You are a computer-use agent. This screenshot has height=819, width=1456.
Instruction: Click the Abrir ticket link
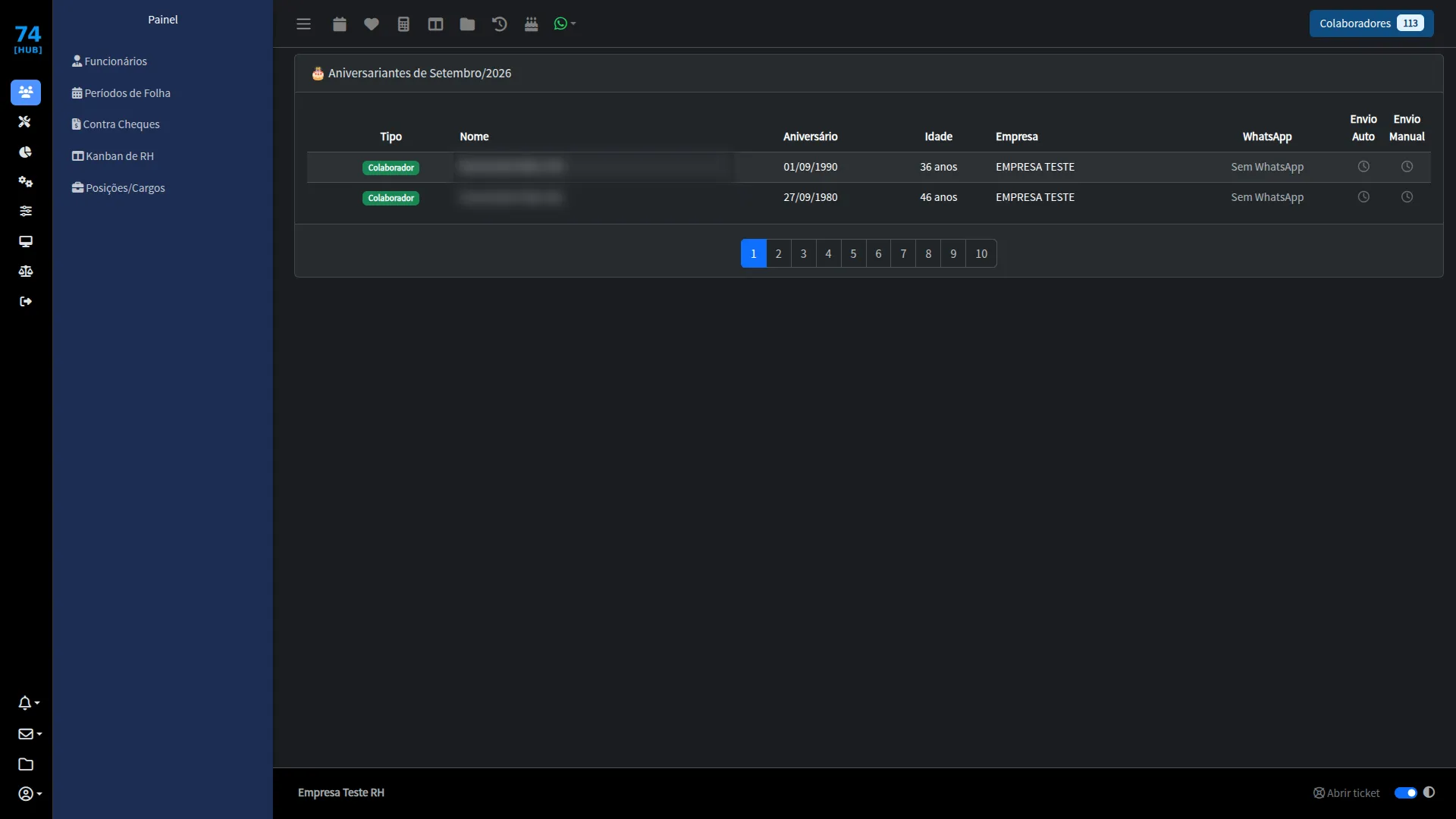(x=1347, y=793)
